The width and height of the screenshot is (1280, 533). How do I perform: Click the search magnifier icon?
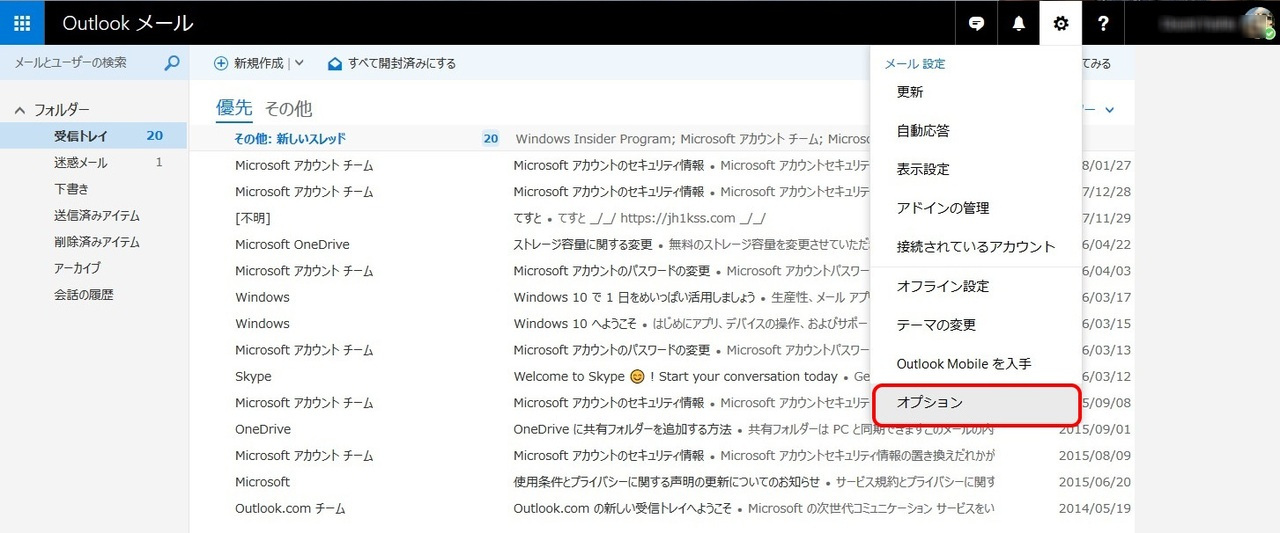[172, 63]
